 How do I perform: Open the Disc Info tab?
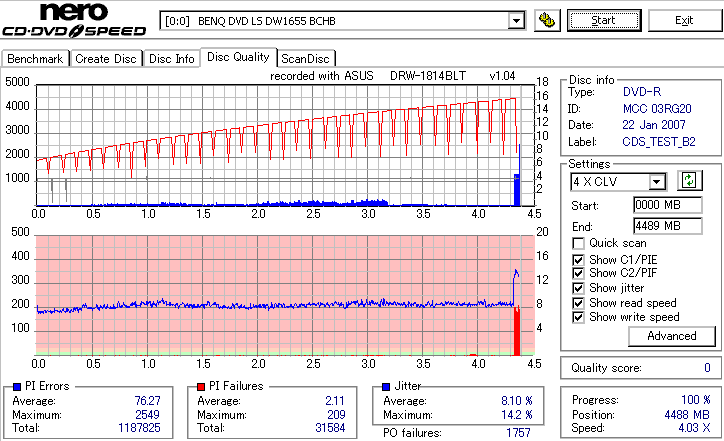pyautogui.click(x=171, y=59)
